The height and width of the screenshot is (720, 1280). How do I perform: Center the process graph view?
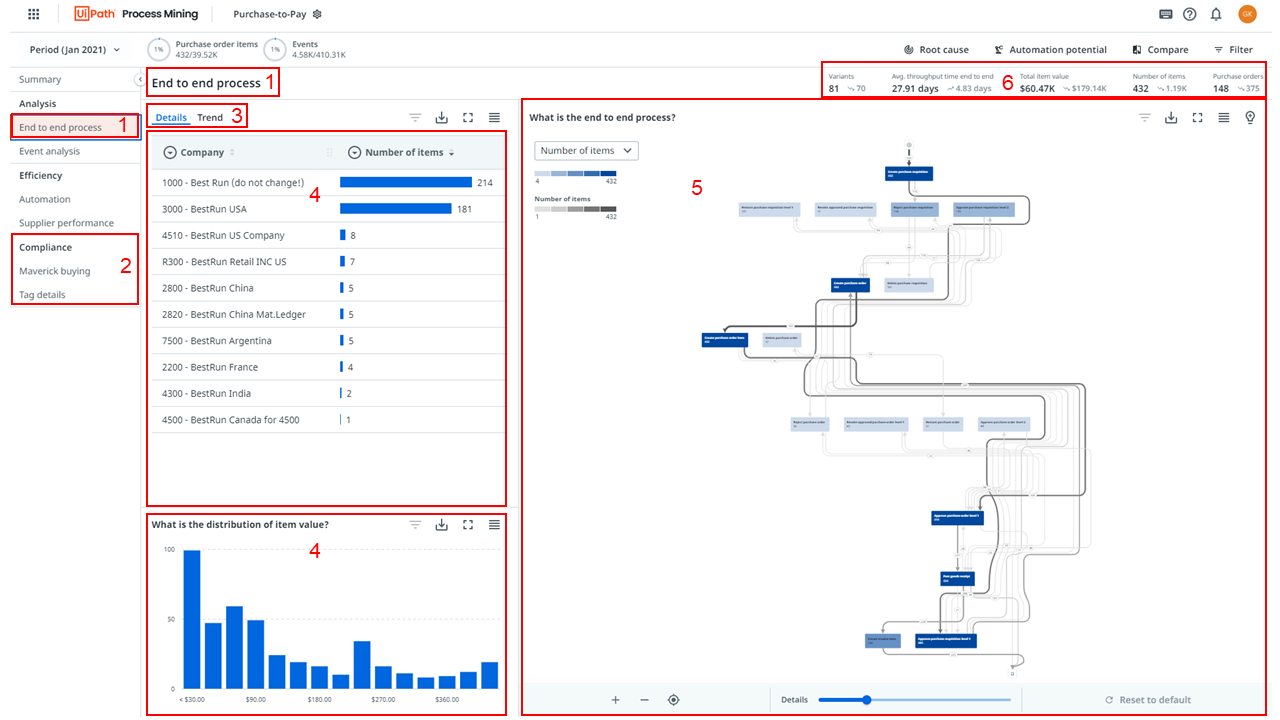673,700
